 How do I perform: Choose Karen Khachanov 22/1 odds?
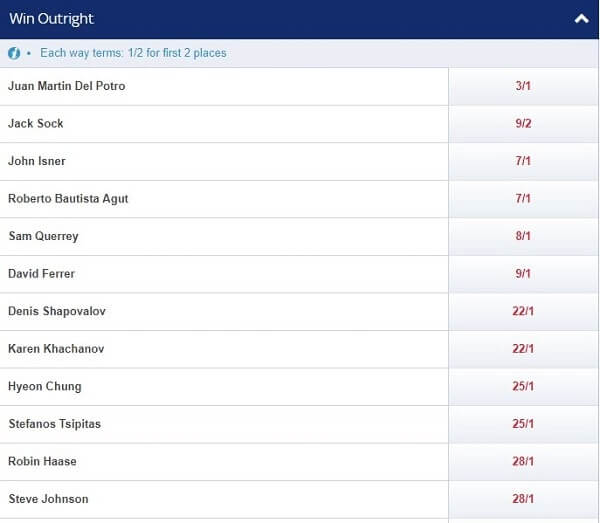point(523,349)
